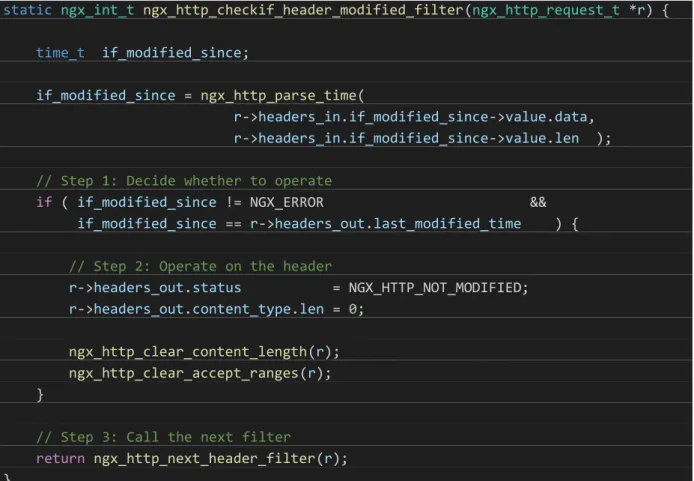694x481 pixels.
Task: Click the 'if' keyword of the condition
Action: 44,203
